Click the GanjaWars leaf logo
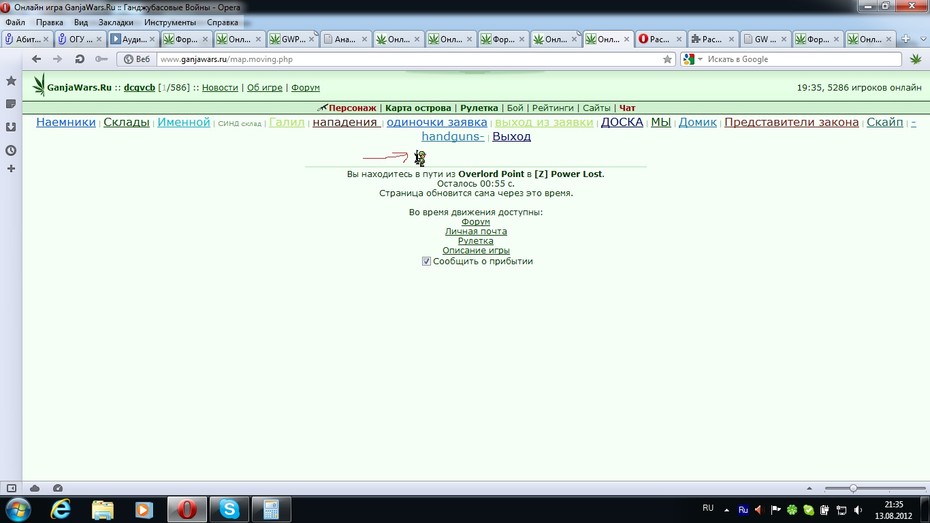This screenshot has width=930, height=523. point(39,86)
